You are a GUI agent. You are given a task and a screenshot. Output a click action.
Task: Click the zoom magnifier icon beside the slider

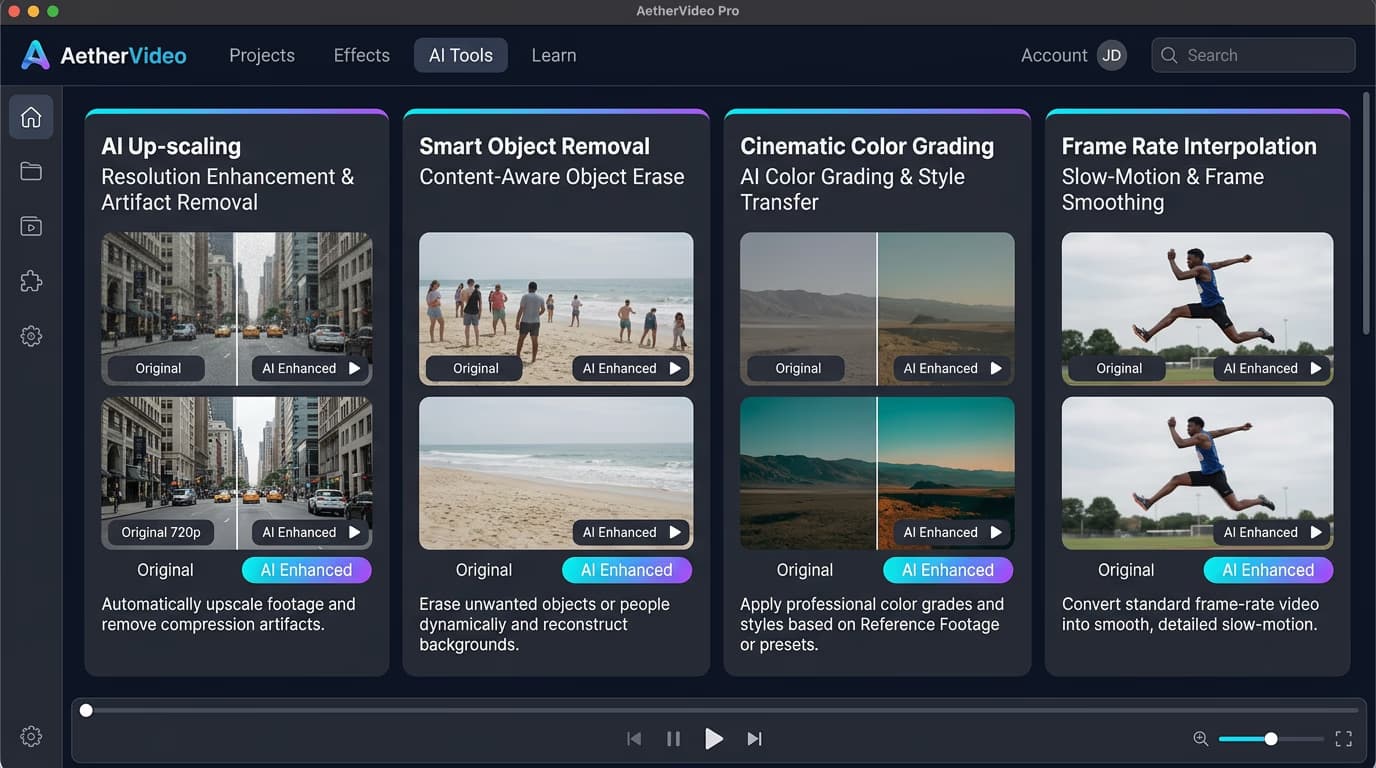pyautogui.click(x=1201, y=739)
